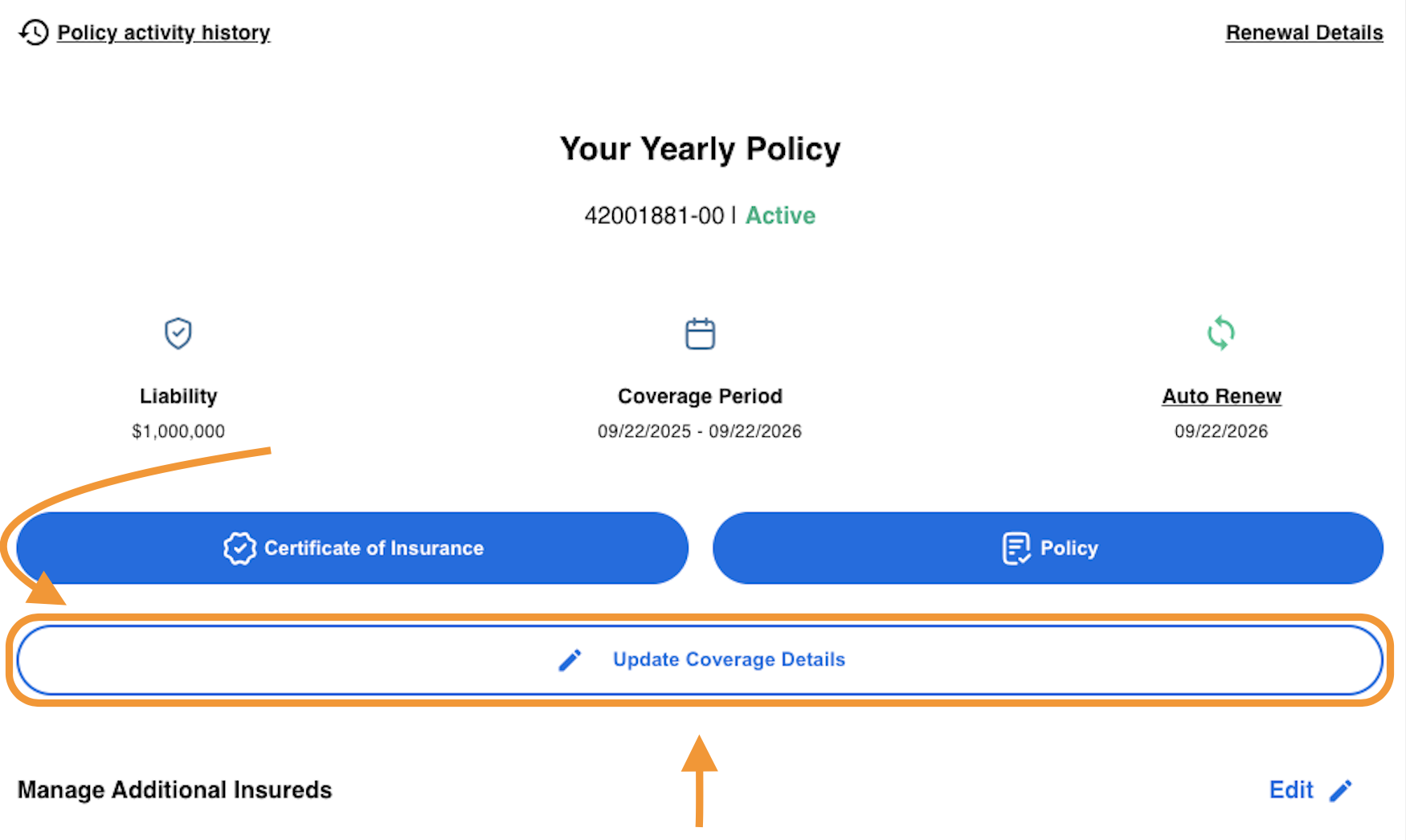The width and height of the screenshot is (1406, 840).
Task: Click the Manage Additional Insureds heading
Action: 174,789
